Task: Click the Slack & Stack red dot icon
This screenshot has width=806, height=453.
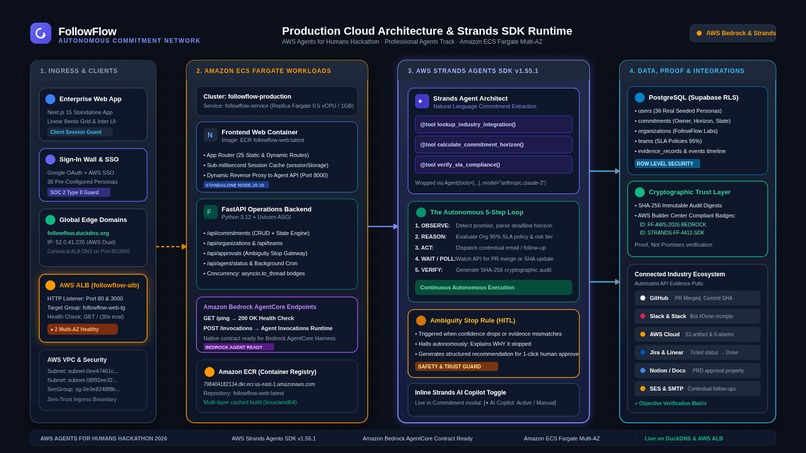Action: pos(643,316)
